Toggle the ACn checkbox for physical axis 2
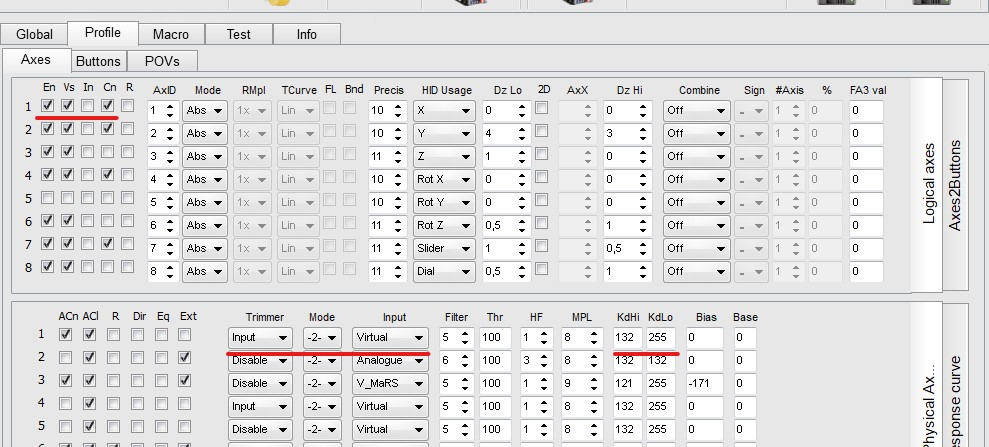The height and width of the screenshot is (447, 989). 65,357
